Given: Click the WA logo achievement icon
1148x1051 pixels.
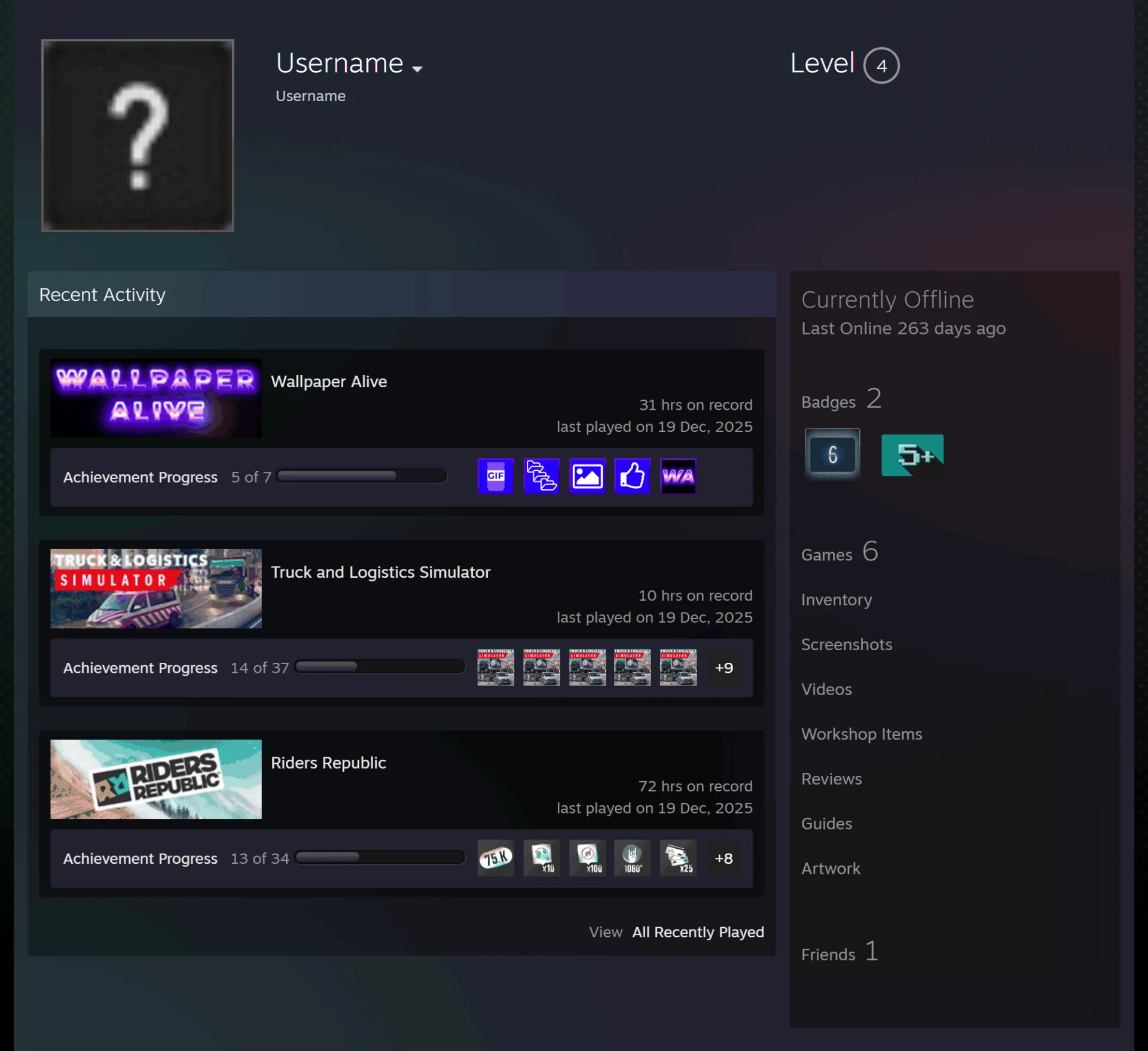Looking at the screenshot, I should [x=678, y=476].
